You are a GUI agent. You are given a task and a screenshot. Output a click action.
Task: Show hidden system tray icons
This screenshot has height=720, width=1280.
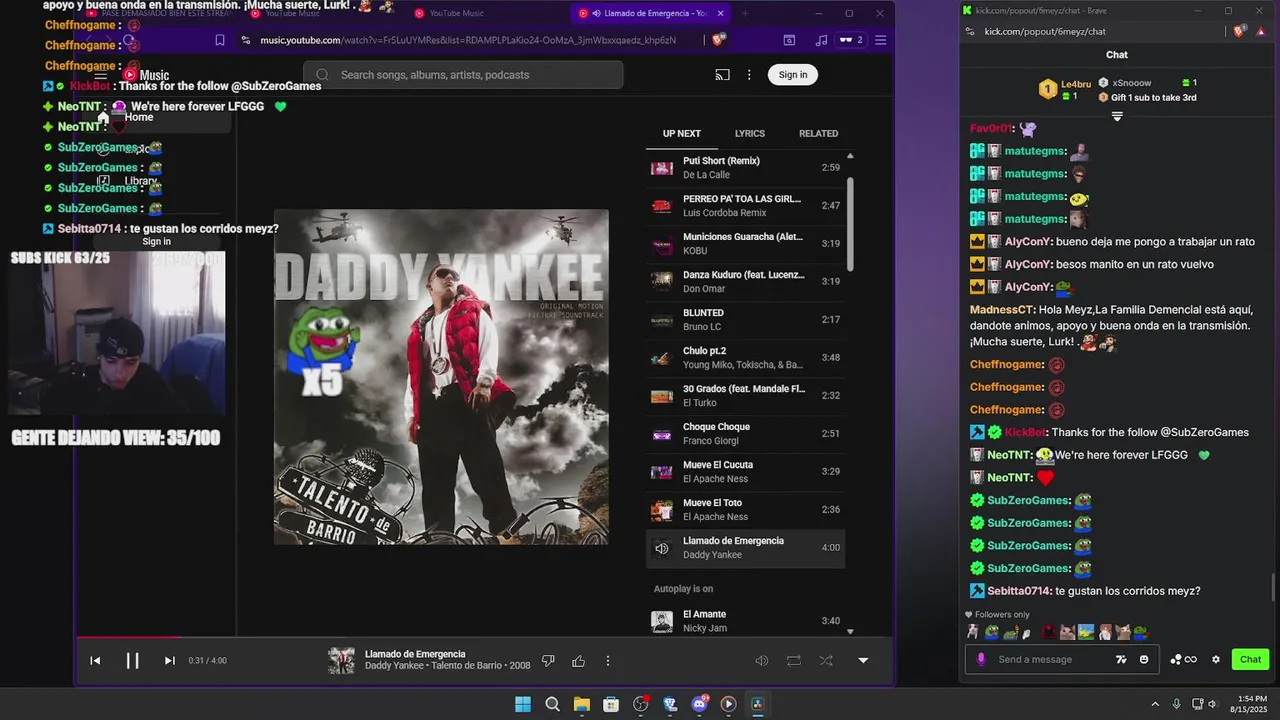[1155, 704]
